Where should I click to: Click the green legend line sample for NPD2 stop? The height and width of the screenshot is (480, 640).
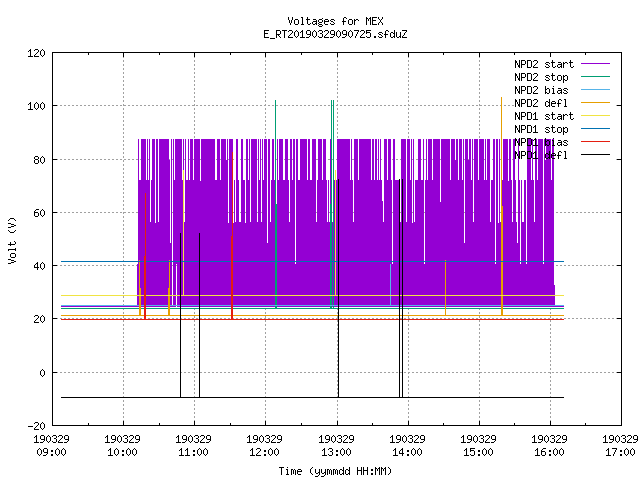(595, 76)
